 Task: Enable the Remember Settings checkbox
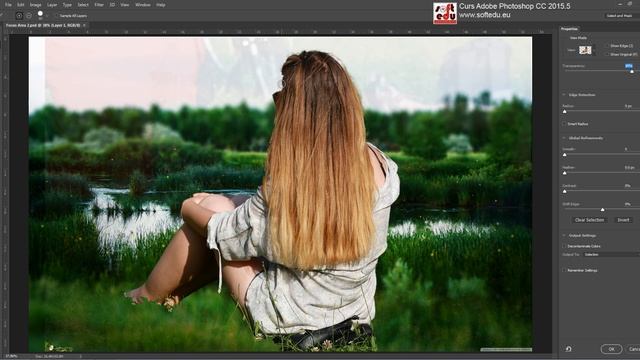[x=564, y=270]
